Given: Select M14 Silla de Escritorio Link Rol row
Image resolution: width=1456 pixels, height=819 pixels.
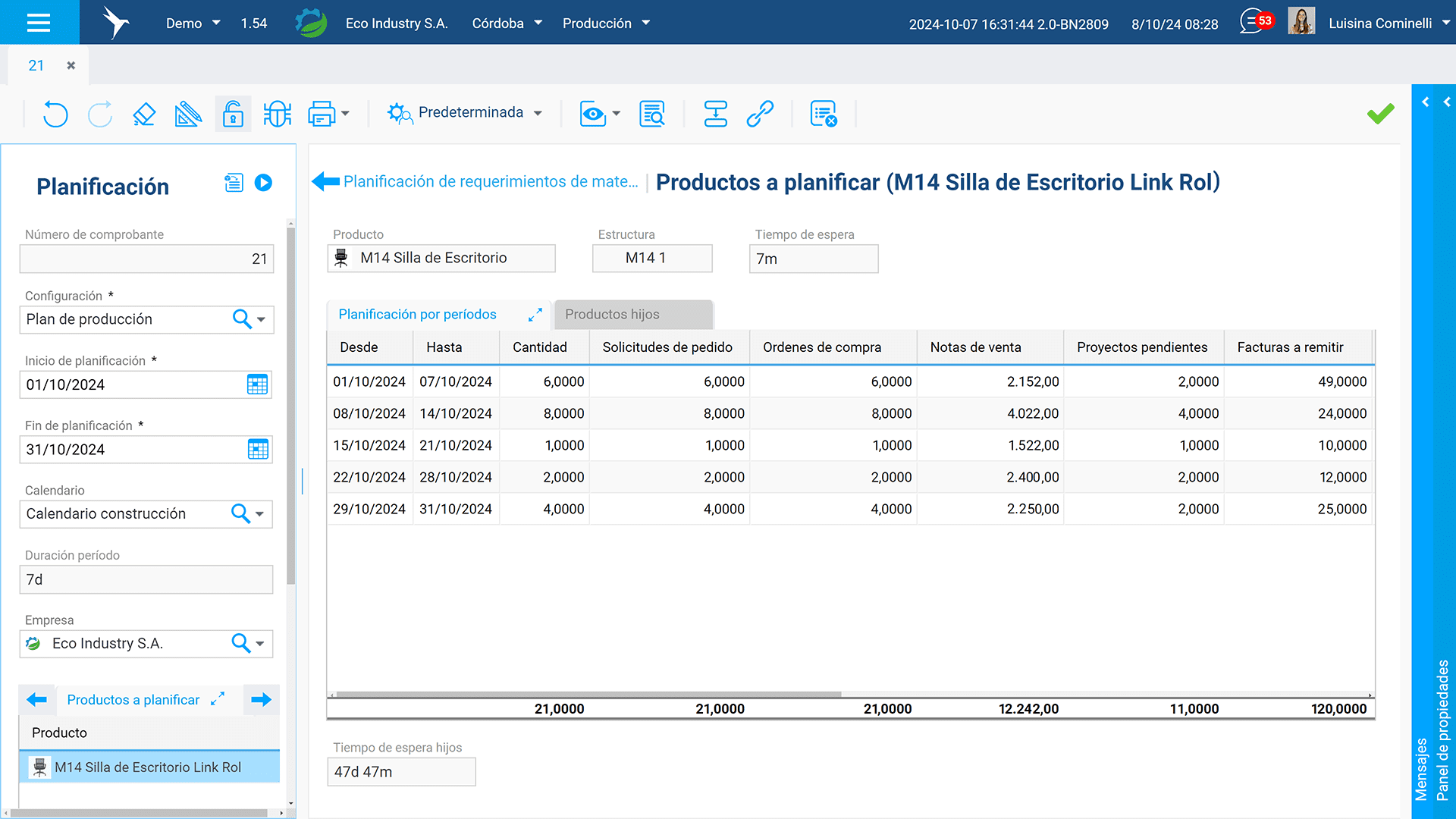Looking at the screenshot, I should pyautogui.click(x=149, y=767).
